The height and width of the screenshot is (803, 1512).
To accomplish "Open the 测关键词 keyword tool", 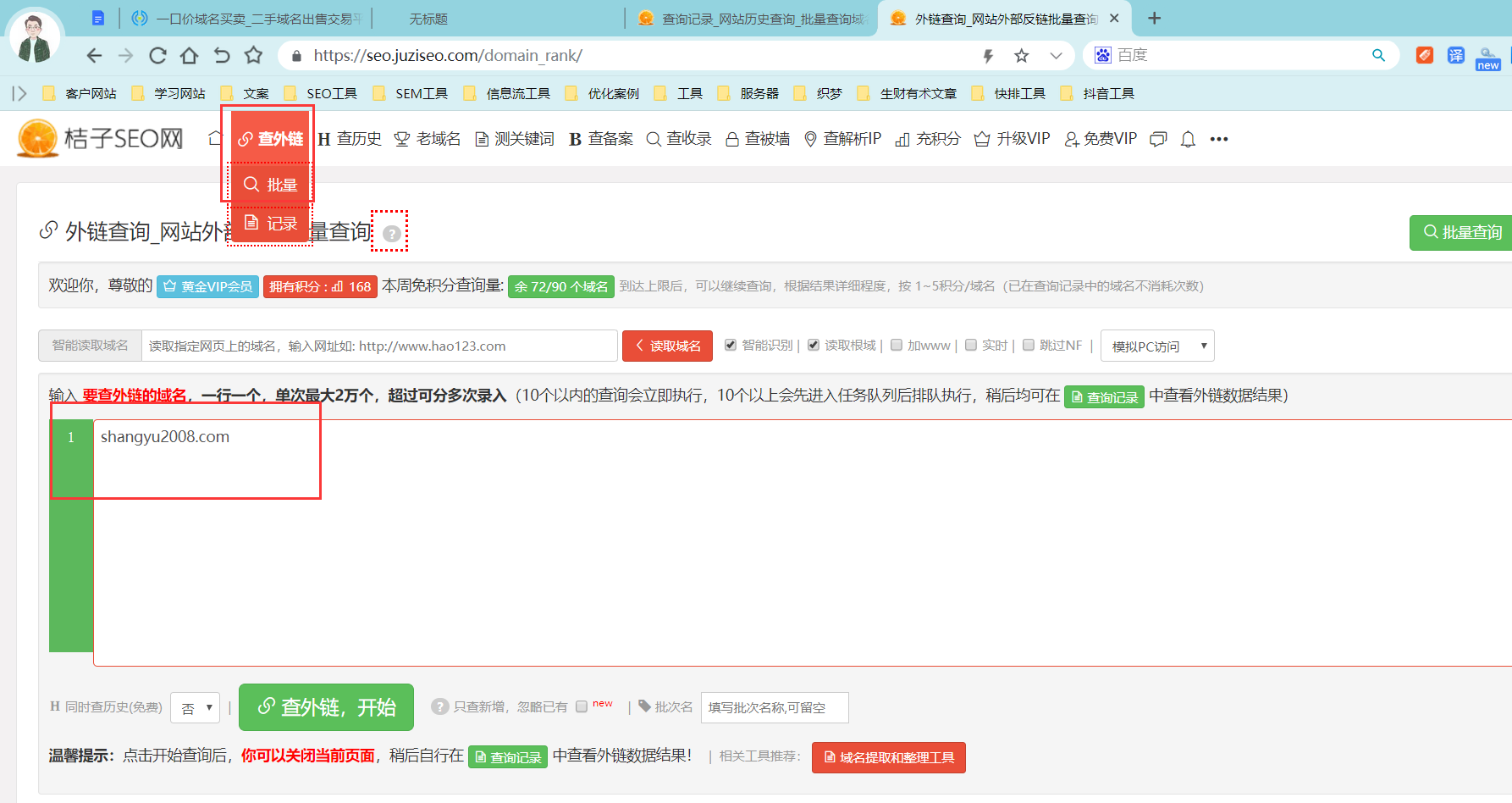I will coord(514,138).
